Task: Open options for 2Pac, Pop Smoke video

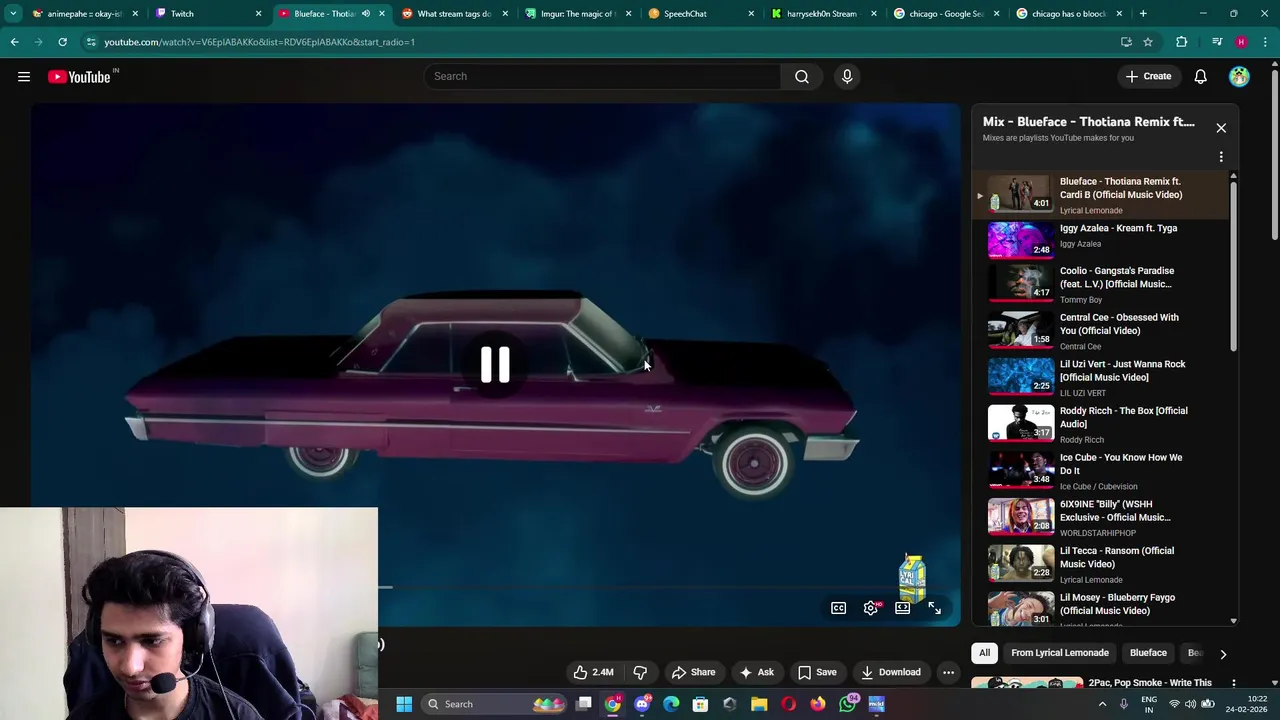Action: tap(1234, 683)
